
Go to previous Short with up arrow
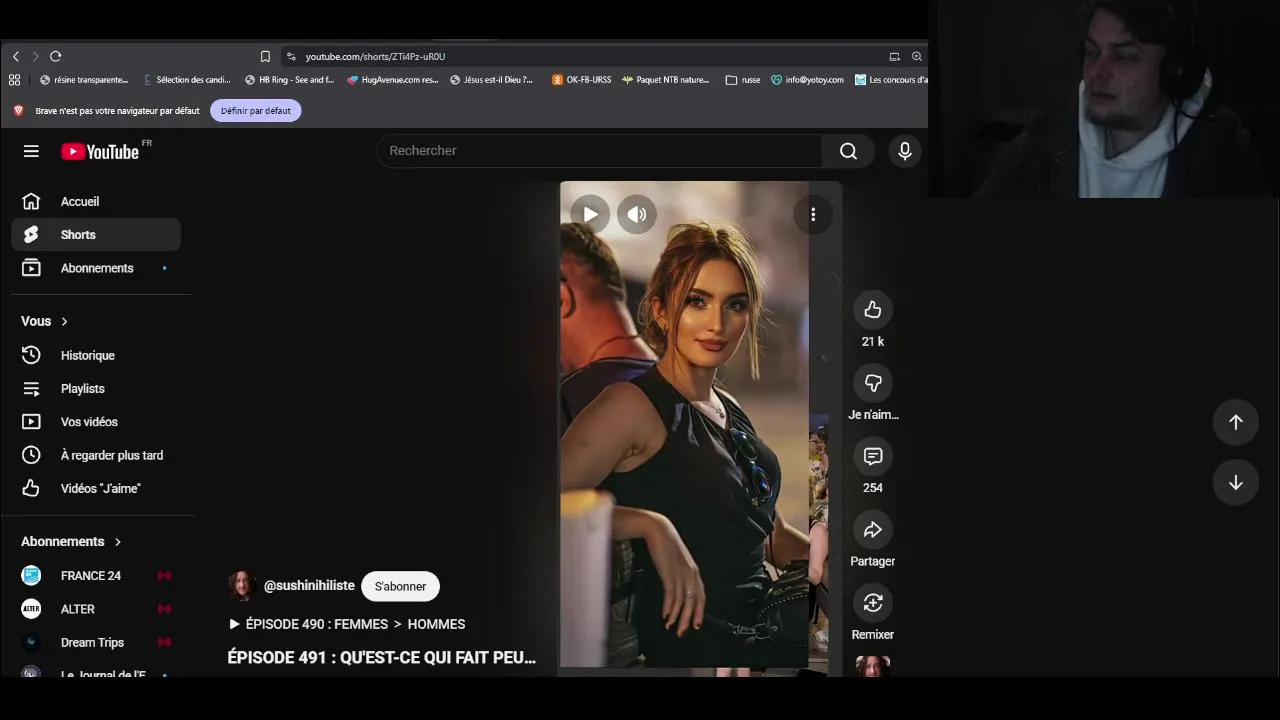[1236, 422]
